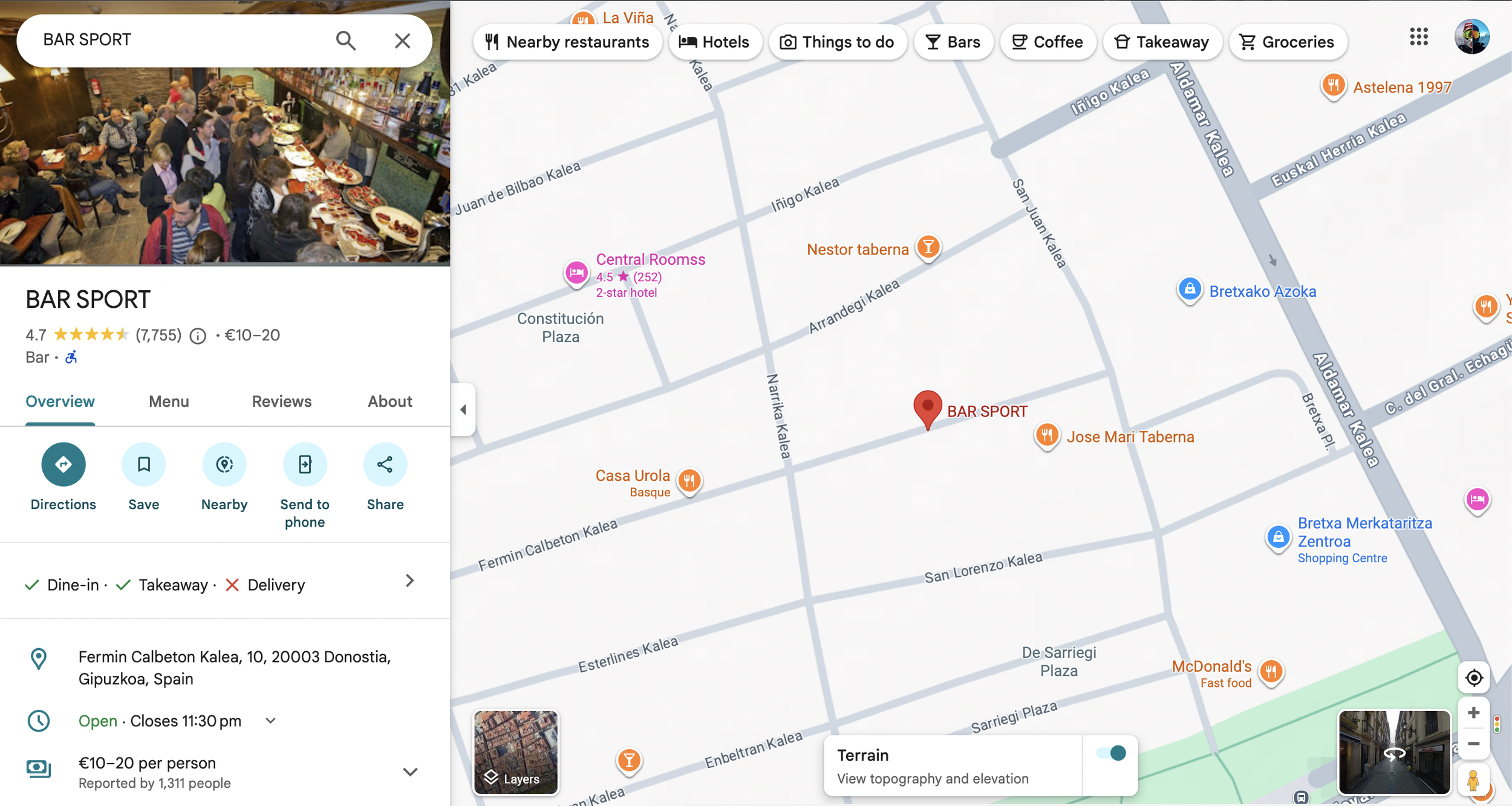Click the Coffee category chip
Image resolution: width=1512 pixels, height=806 pixels.
point(1048,42)
